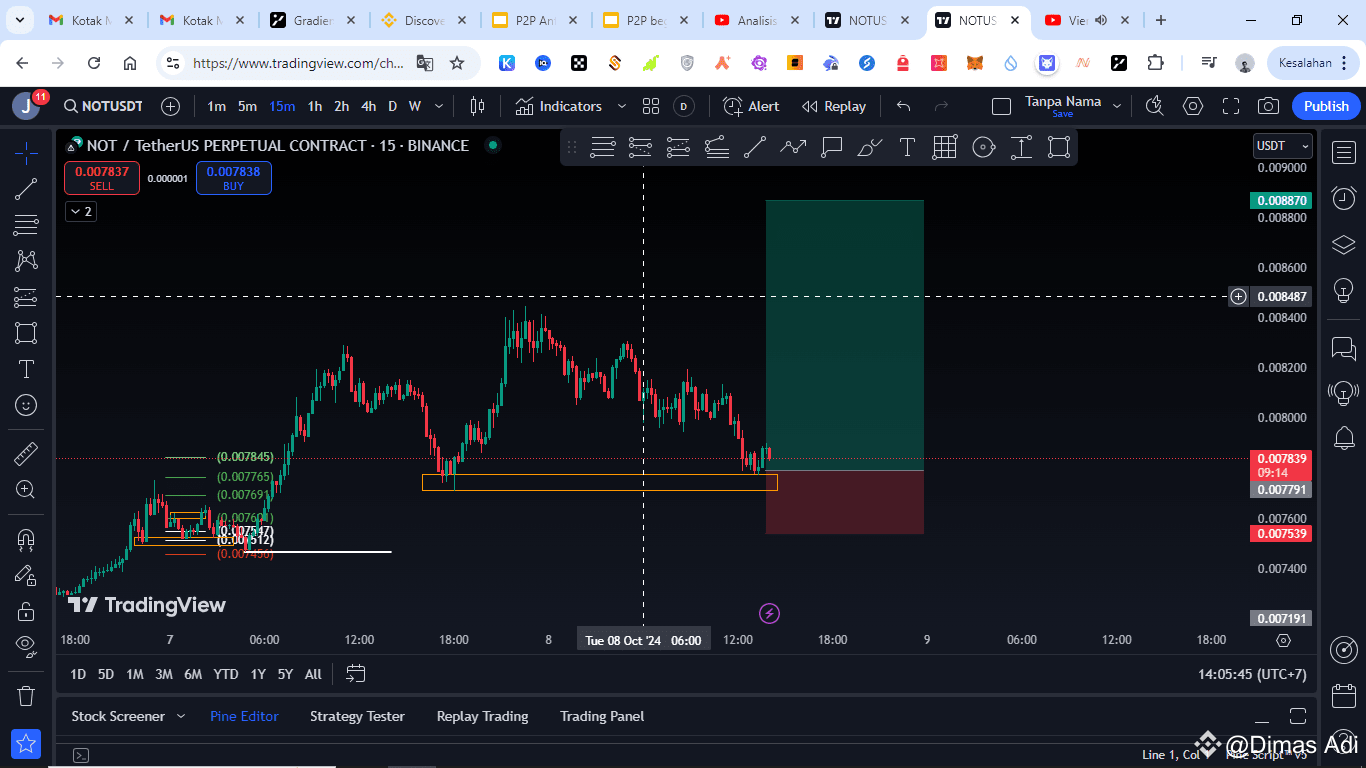Select the Trend Line drawing tool
Viewport: 1366px width, 768px height.
click(26, 190)
